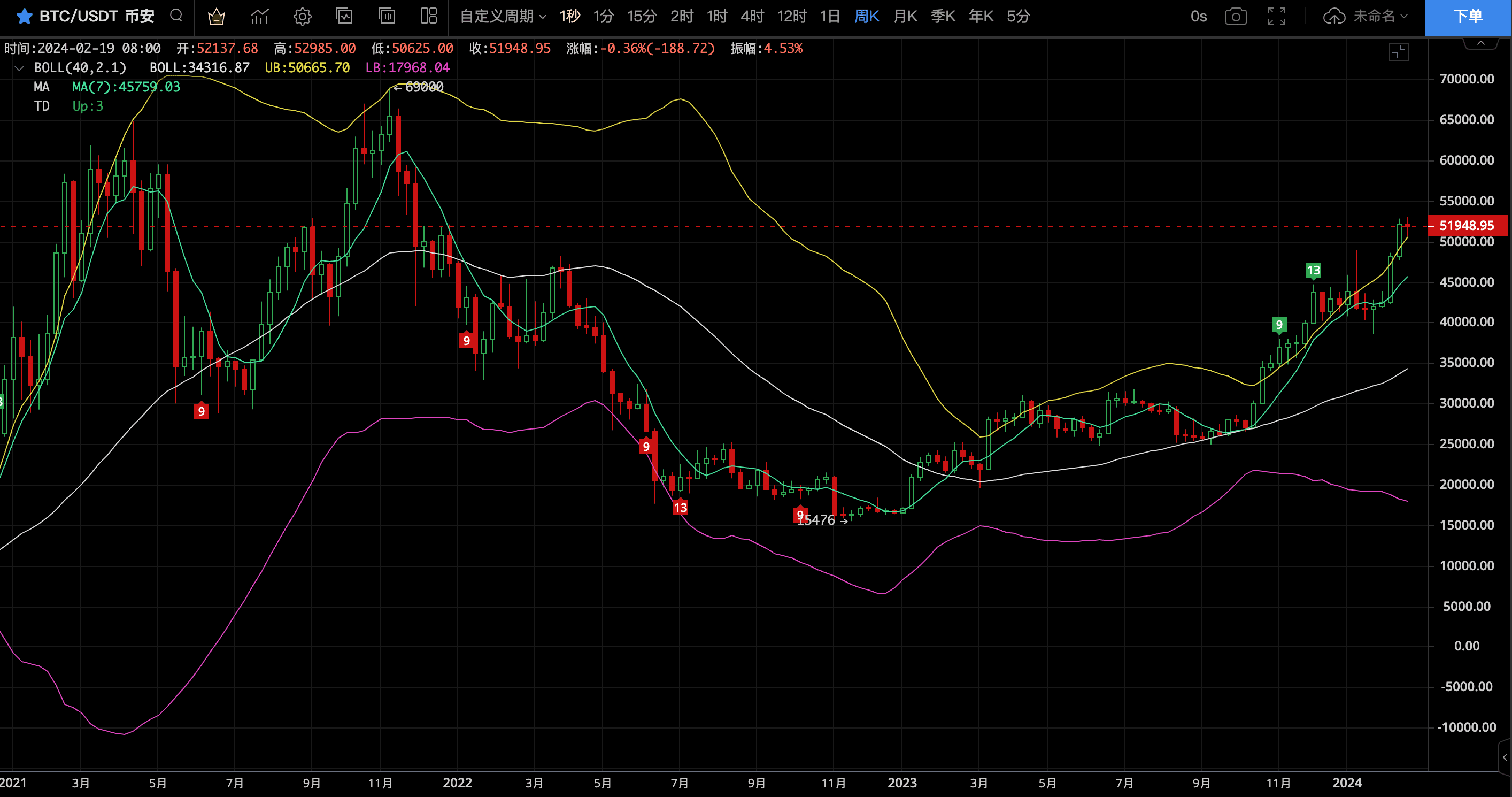Click the crown VIP icon
The image size is (1512, 797).
tap(217, 17)
